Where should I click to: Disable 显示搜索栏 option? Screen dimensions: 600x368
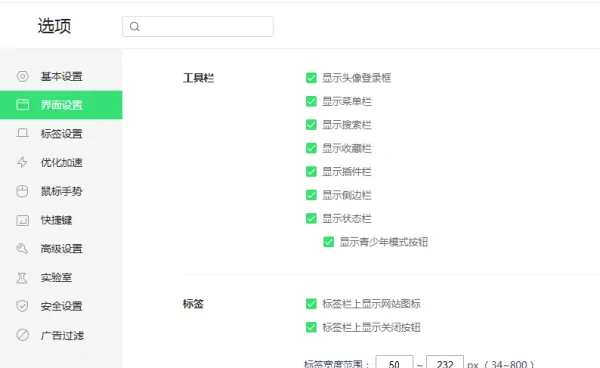[311, 125]
